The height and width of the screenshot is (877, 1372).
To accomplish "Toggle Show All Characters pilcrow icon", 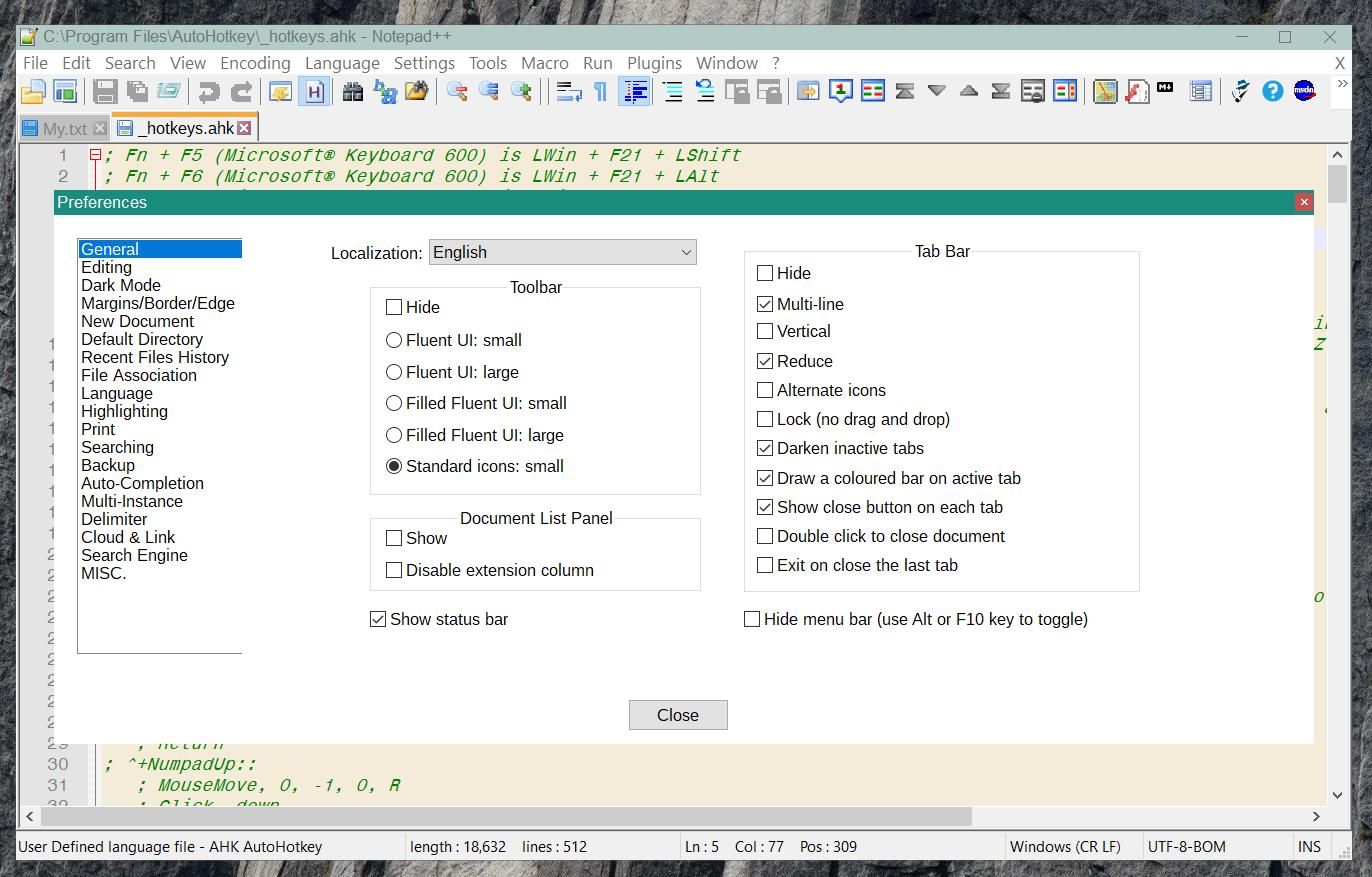I will [601, 92].
